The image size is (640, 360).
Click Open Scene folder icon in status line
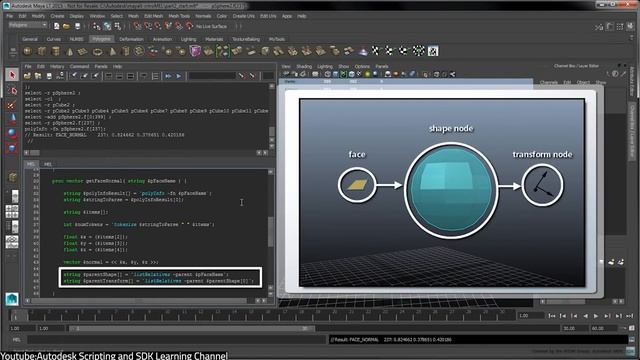pos(66,26)
